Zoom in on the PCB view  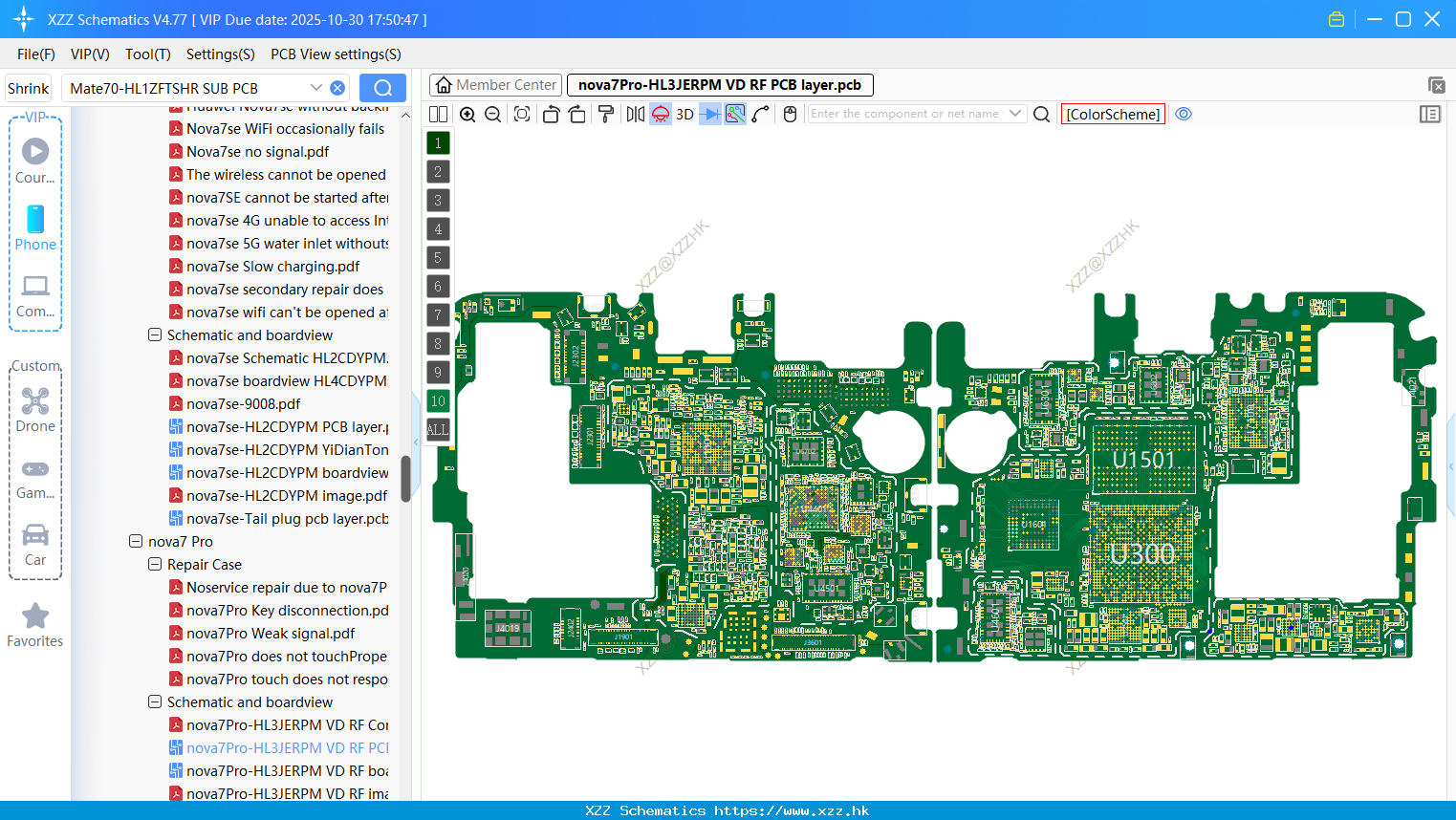click(467, 114)
